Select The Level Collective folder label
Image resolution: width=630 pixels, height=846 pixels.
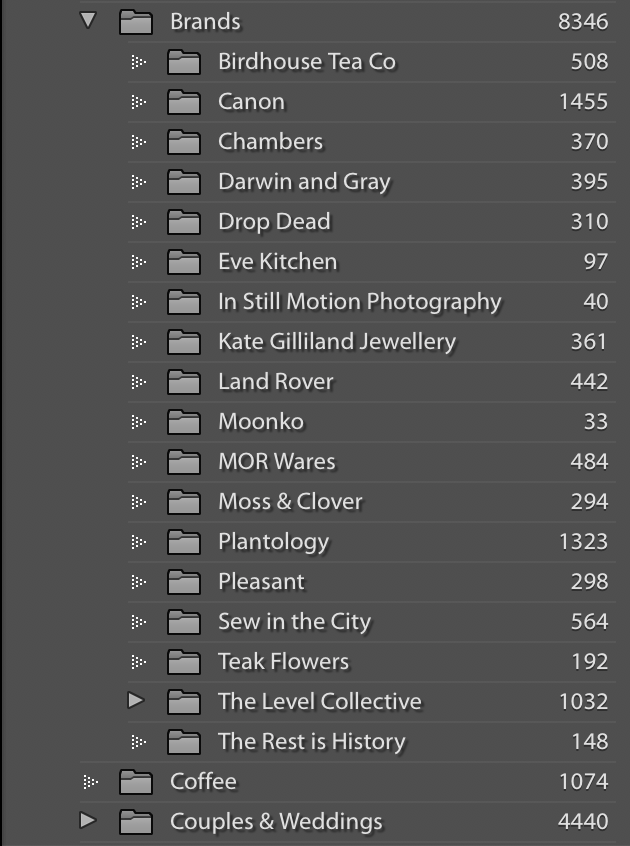point(320,701)
